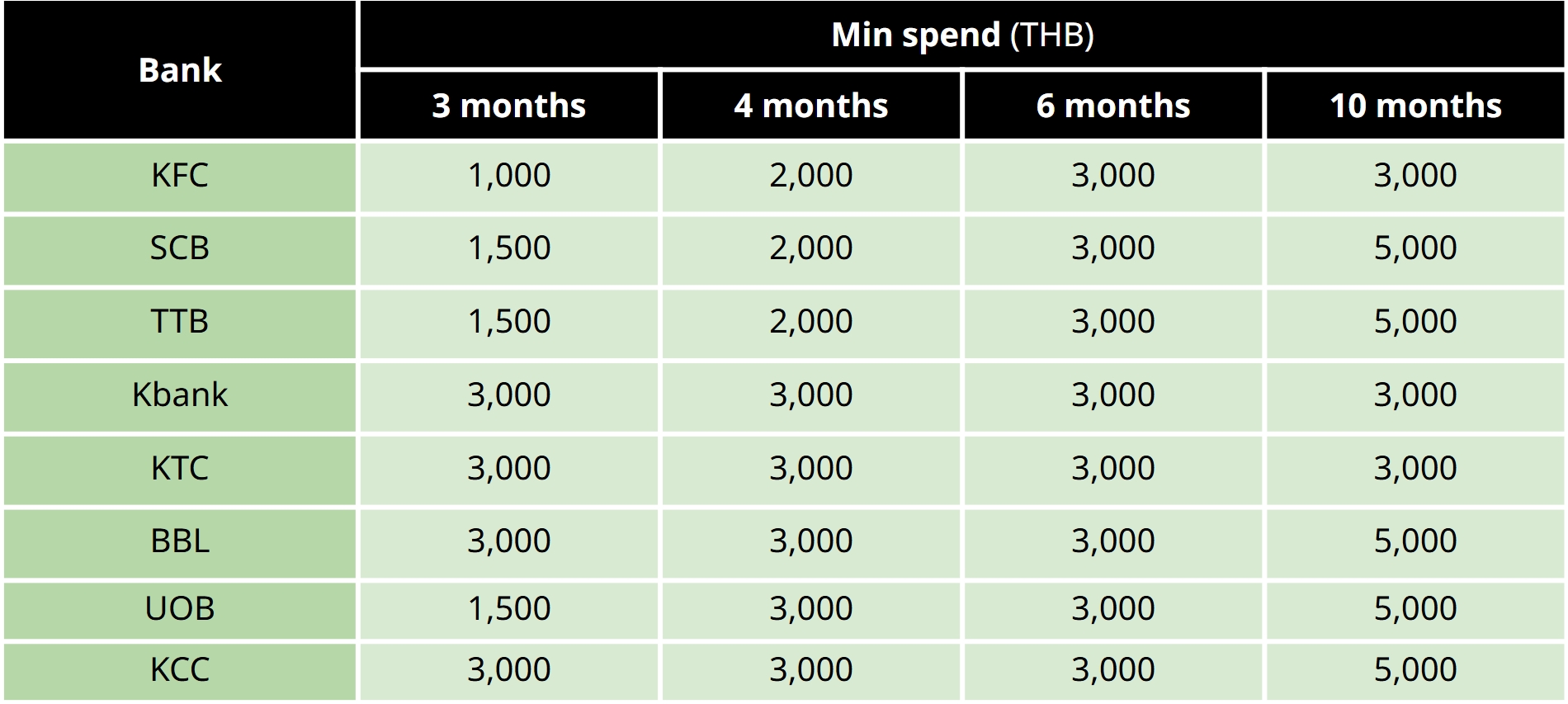Select the BBL row label

(180, 541)
